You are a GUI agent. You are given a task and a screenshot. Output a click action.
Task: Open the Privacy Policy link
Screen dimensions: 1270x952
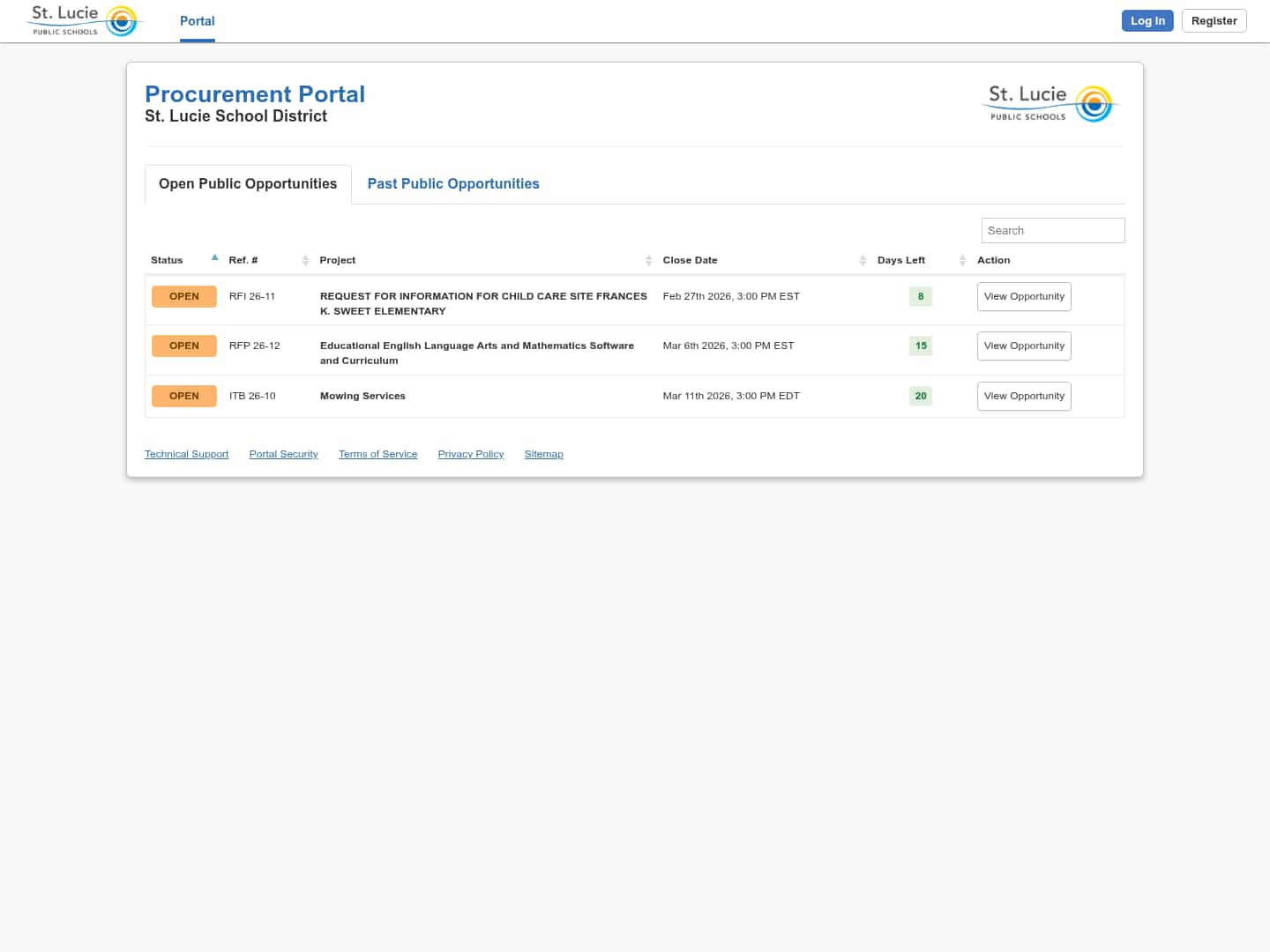pos(470,455)
